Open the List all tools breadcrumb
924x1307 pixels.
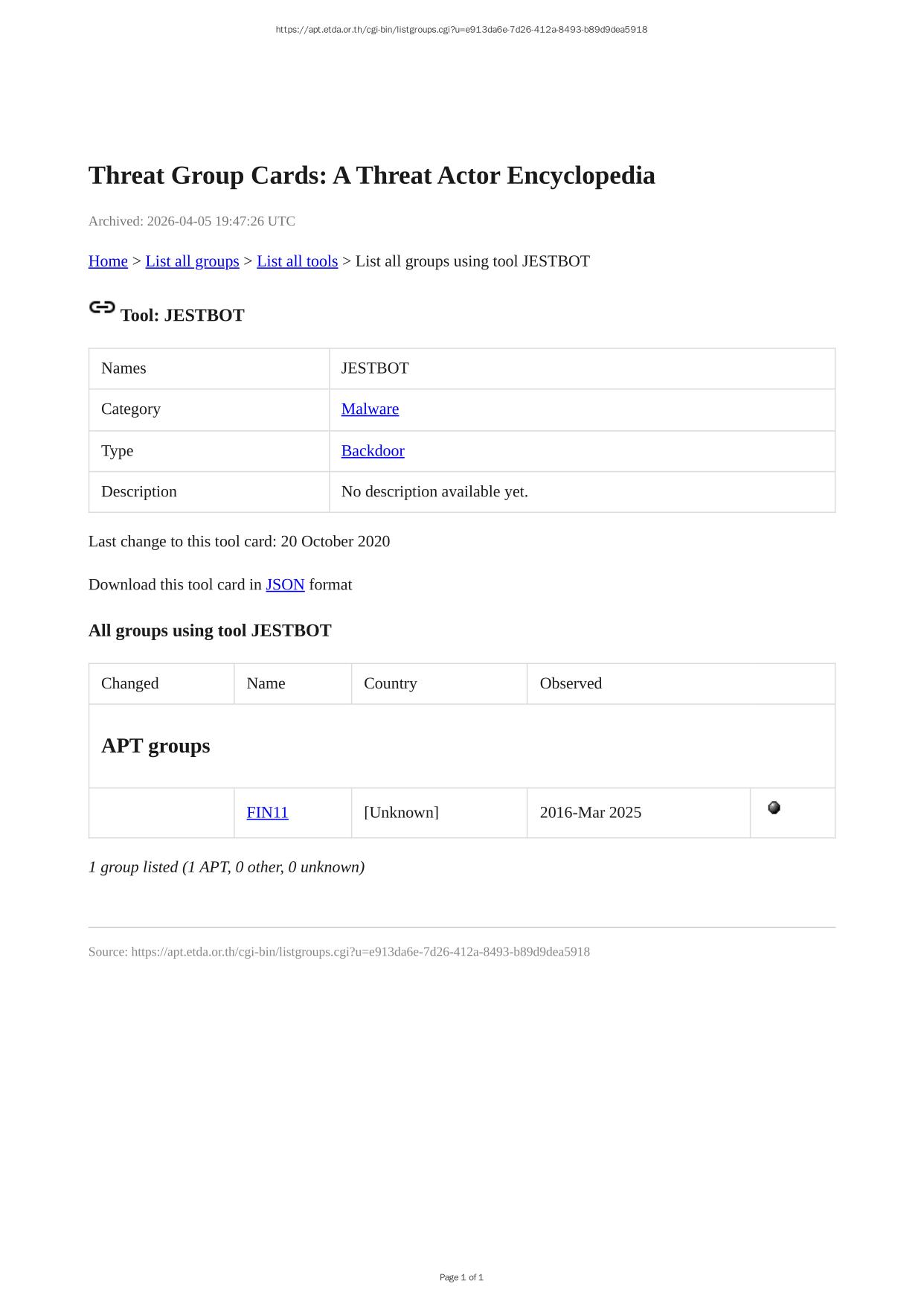click(297, 261)
